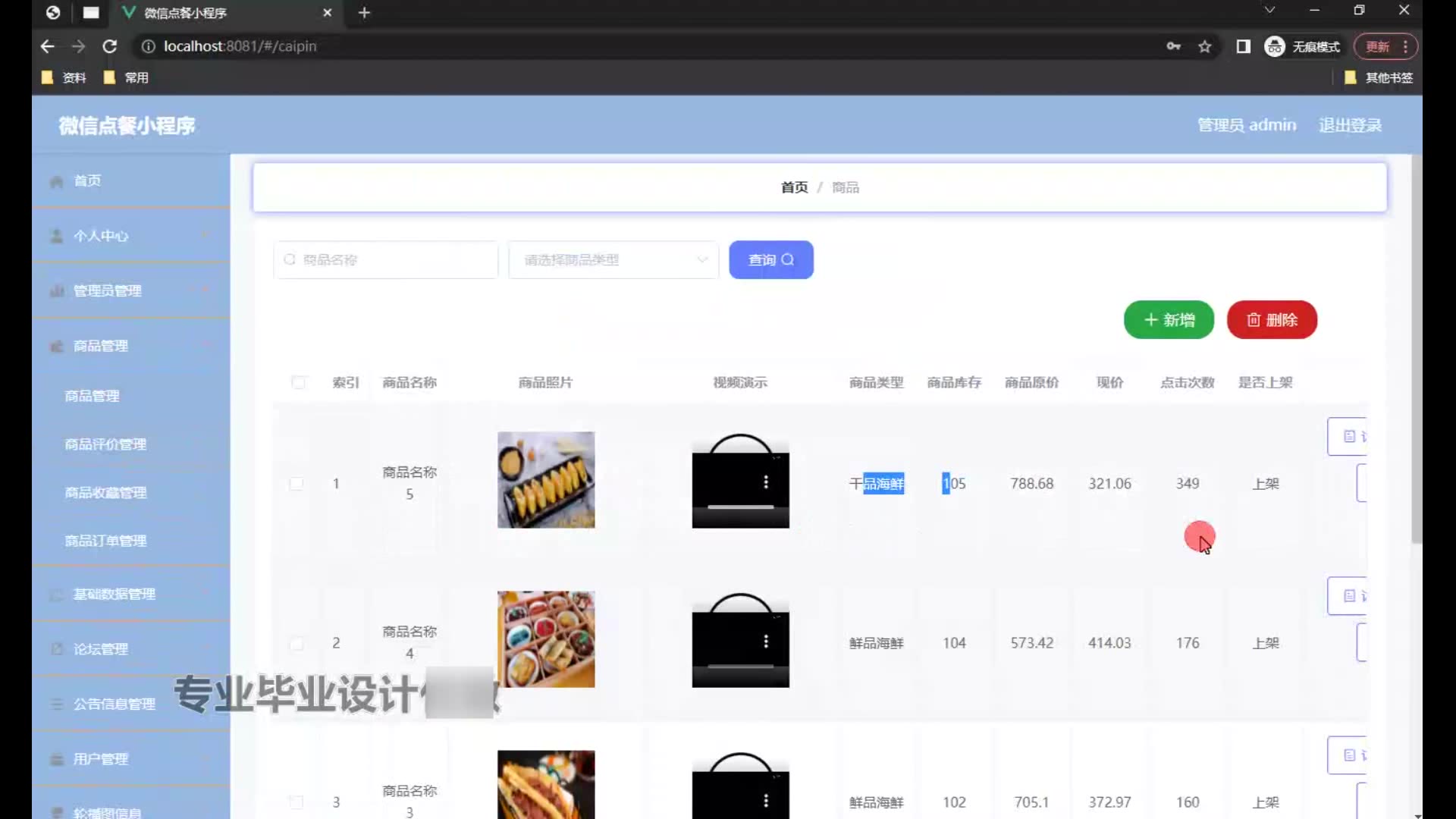
Task: Check the checkbox for row 1
Action: [297, 484]
